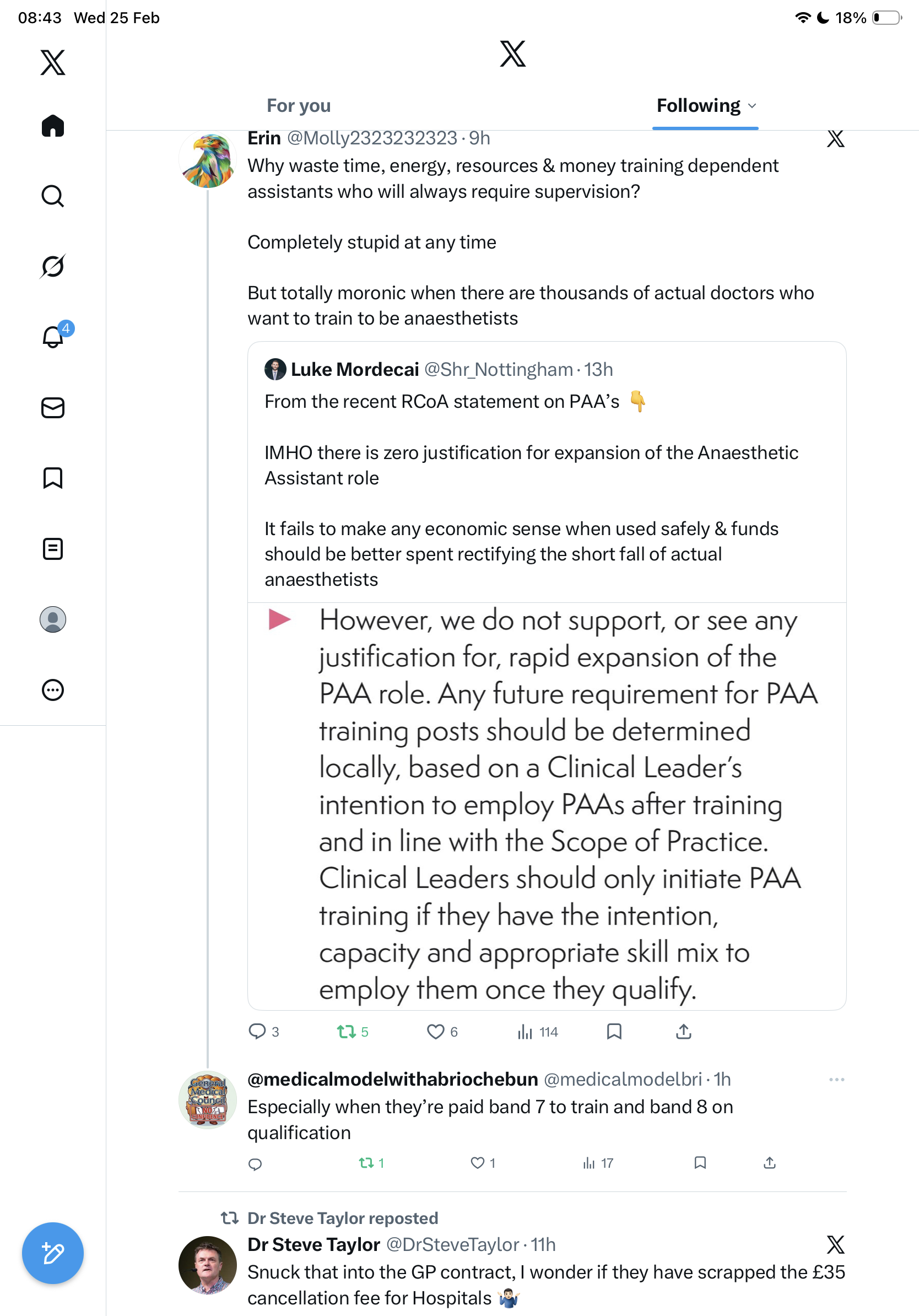Repost Erin's post

click(x=347, y=1032)
